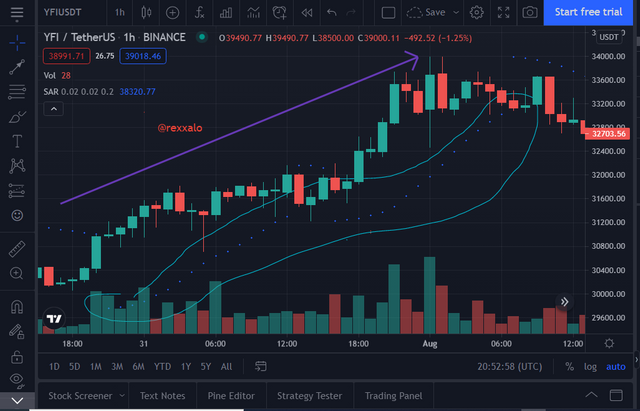Open chart settings gear

(x=476, y=13)
